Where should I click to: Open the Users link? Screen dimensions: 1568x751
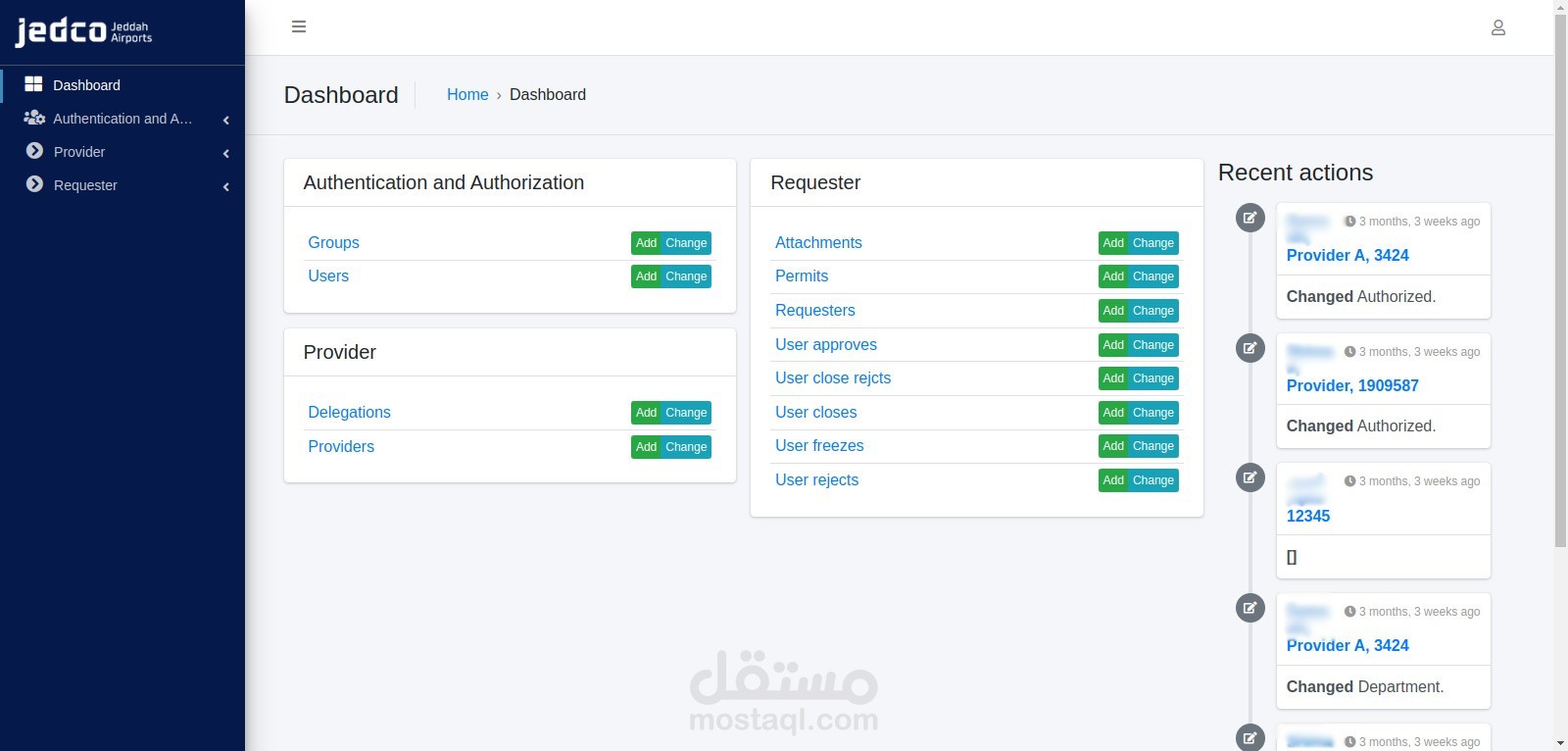point(328,275)
